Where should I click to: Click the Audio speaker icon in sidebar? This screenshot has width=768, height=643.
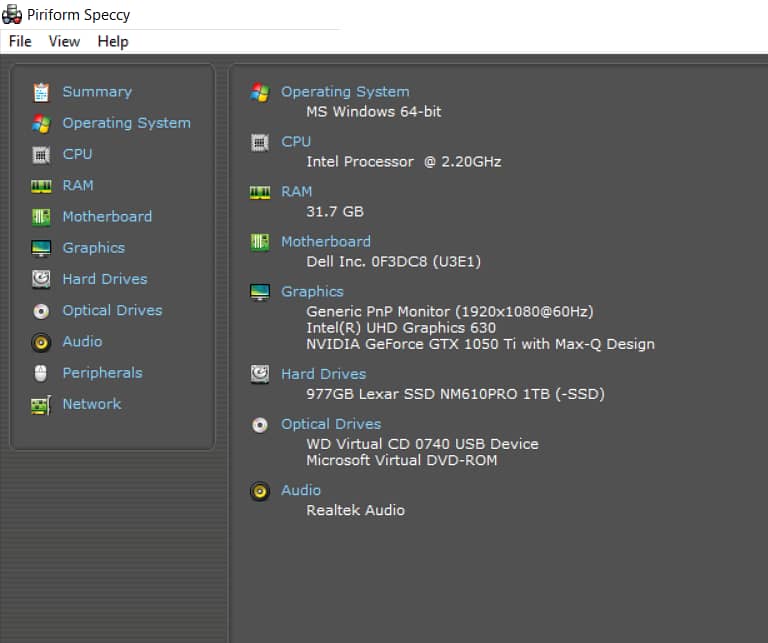click(x=41, y=342)
